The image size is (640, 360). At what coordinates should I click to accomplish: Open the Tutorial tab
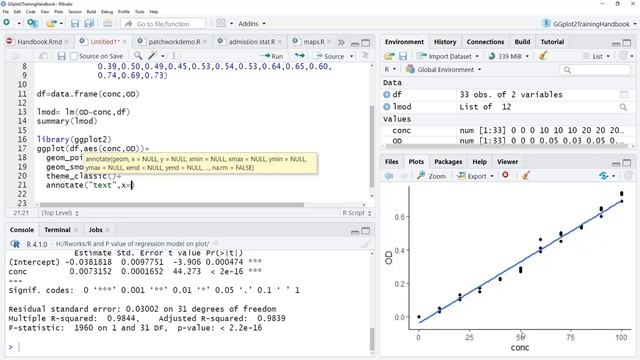click(552, 42)
